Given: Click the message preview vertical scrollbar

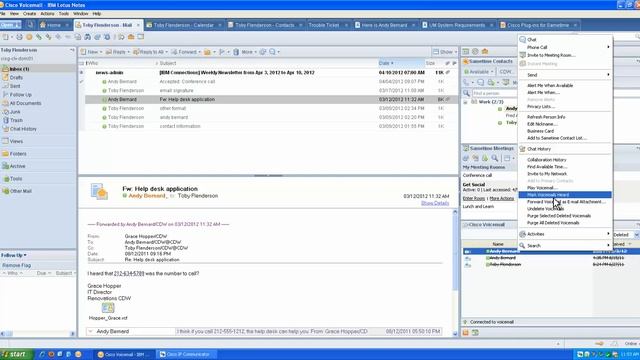Looking at the screenshot, I should pos(455,272).
